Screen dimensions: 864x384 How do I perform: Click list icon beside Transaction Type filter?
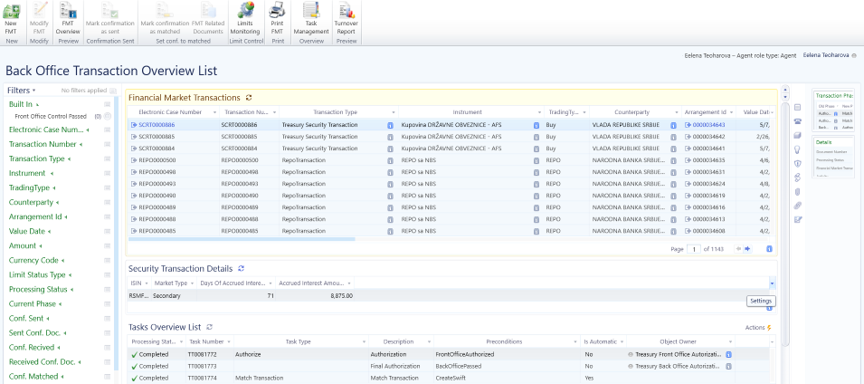[107, 159]
